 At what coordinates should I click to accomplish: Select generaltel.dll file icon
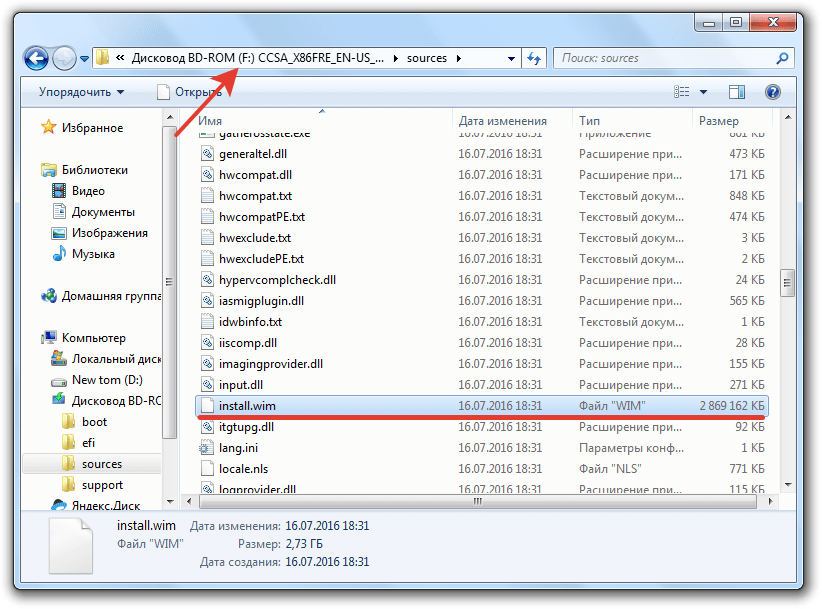tap(208, 154)
